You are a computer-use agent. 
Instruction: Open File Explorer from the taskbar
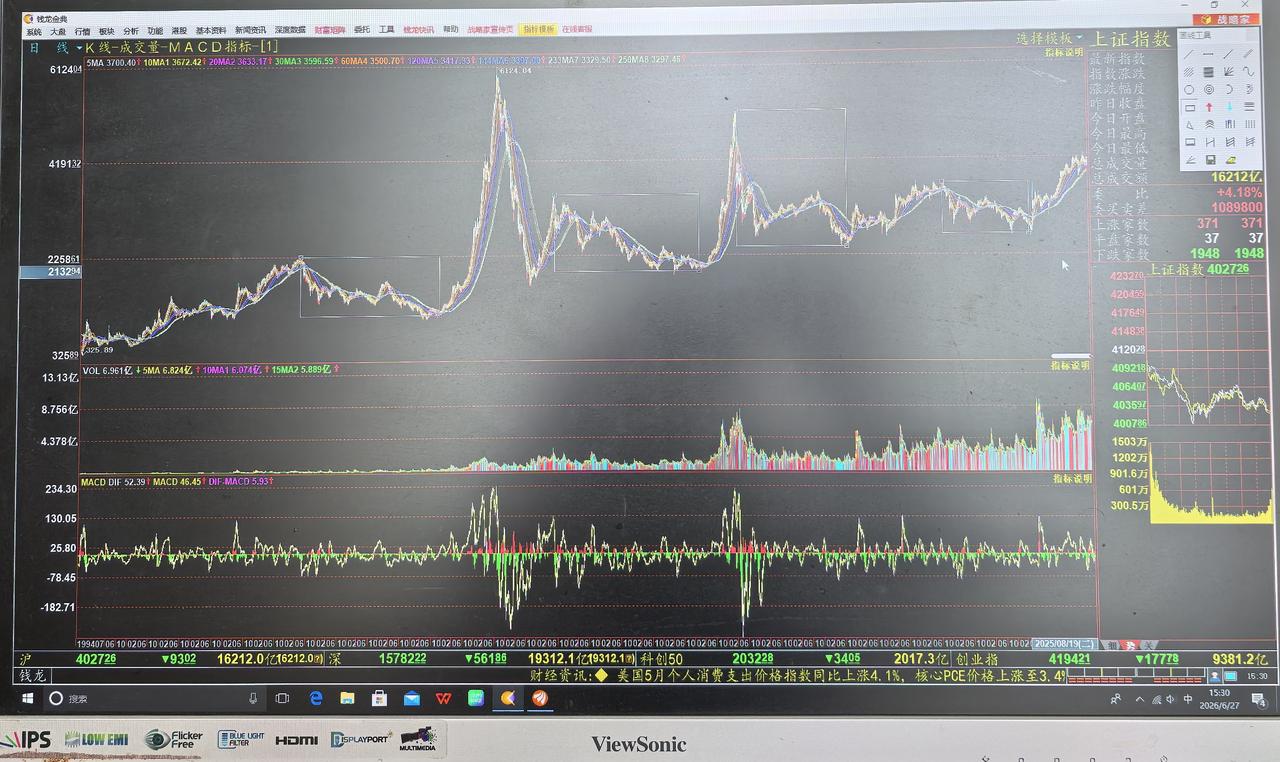[347, 698]
